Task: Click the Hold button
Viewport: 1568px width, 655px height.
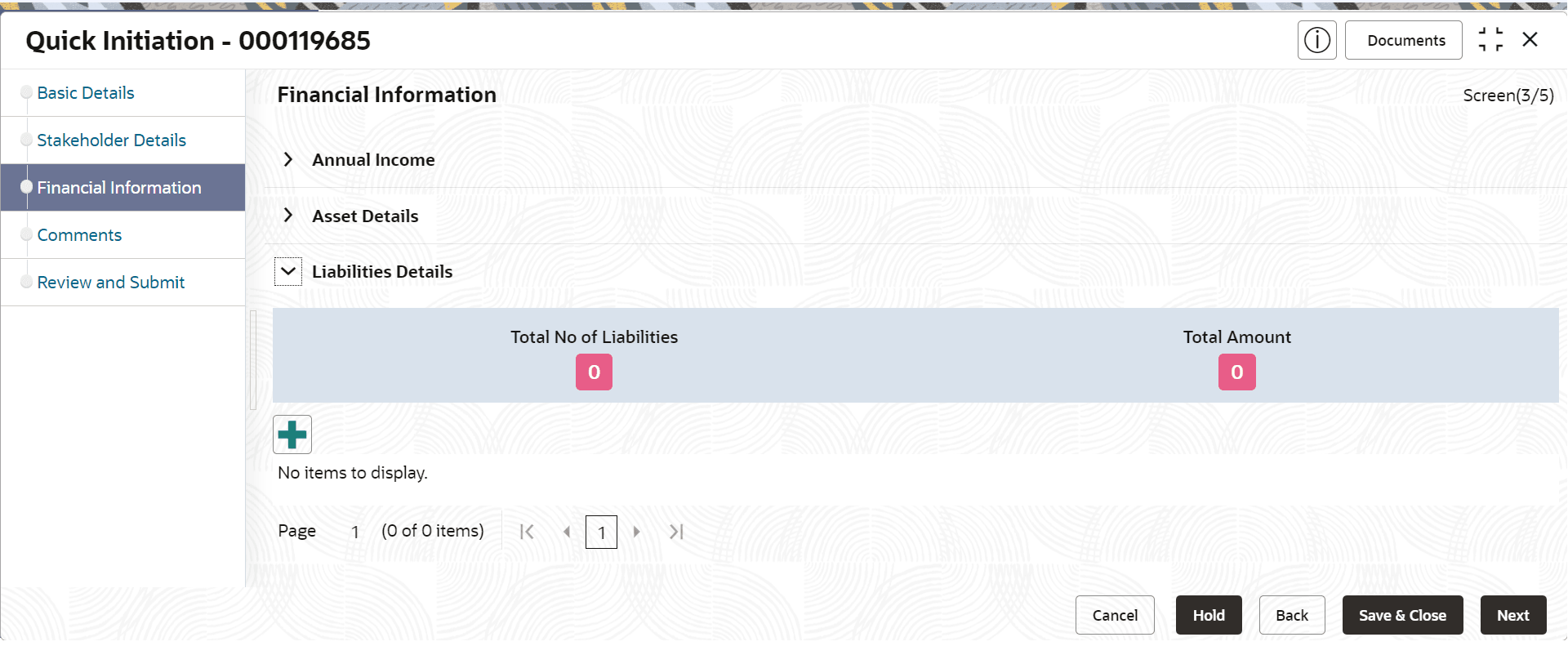Action: [1208, 615]
